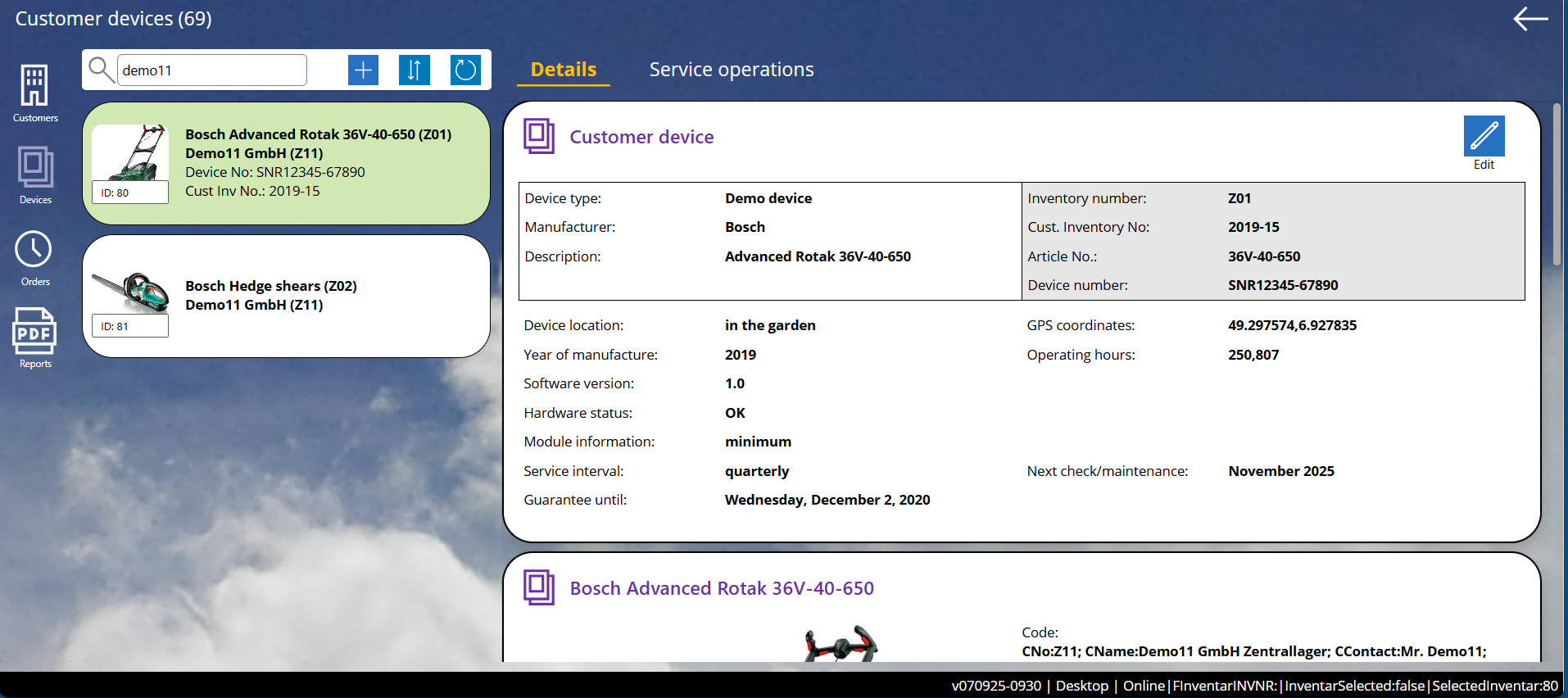The image size is (1568, 698).
Task: Click the partial device image in lower card
Action: pyautogui.click(x=841, y=643)
